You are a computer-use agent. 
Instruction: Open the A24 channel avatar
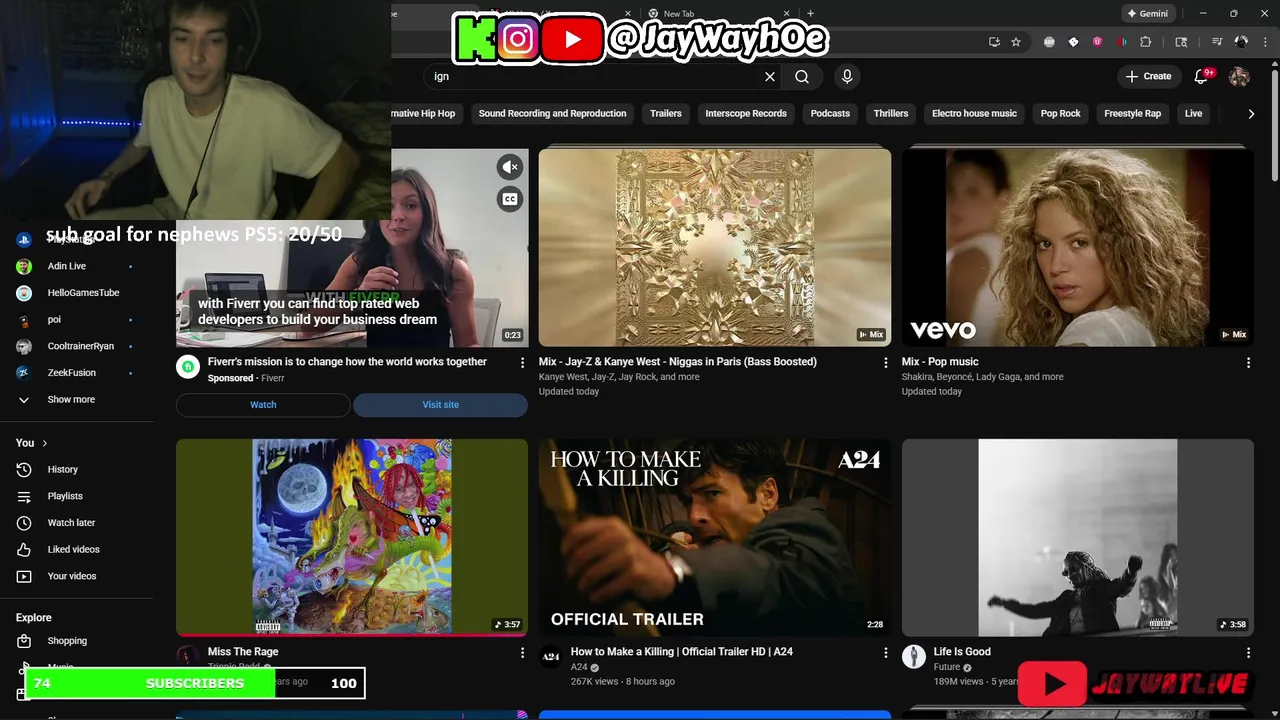551,656
